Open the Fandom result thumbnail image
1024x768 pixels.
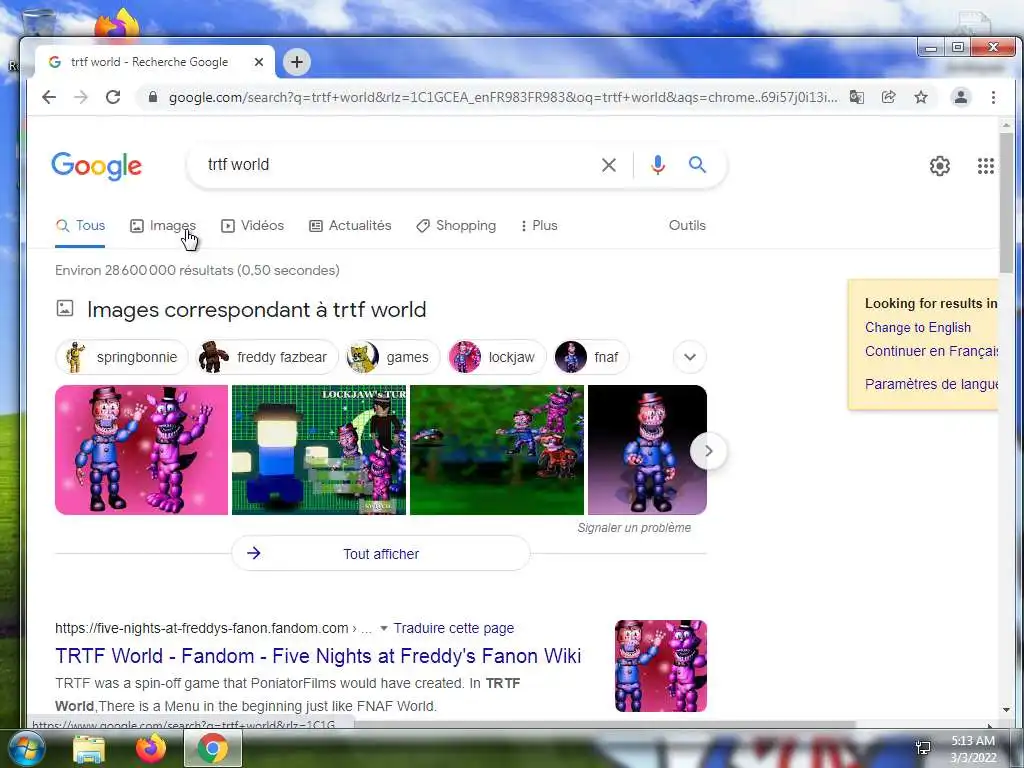(661, 665)
